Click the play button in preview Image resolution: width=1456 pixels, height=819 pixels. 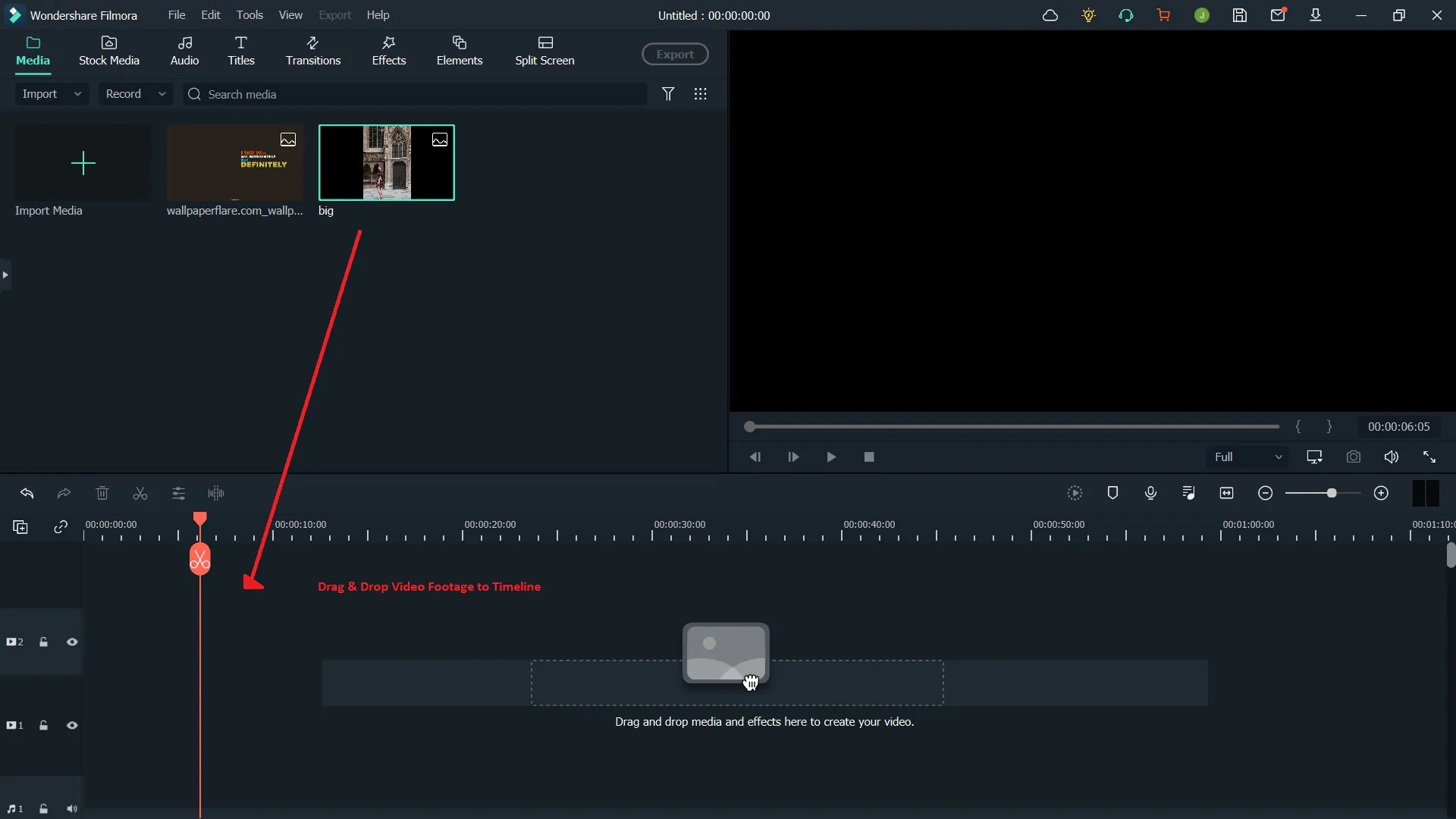pyautogui.click(x=831, y=457)
